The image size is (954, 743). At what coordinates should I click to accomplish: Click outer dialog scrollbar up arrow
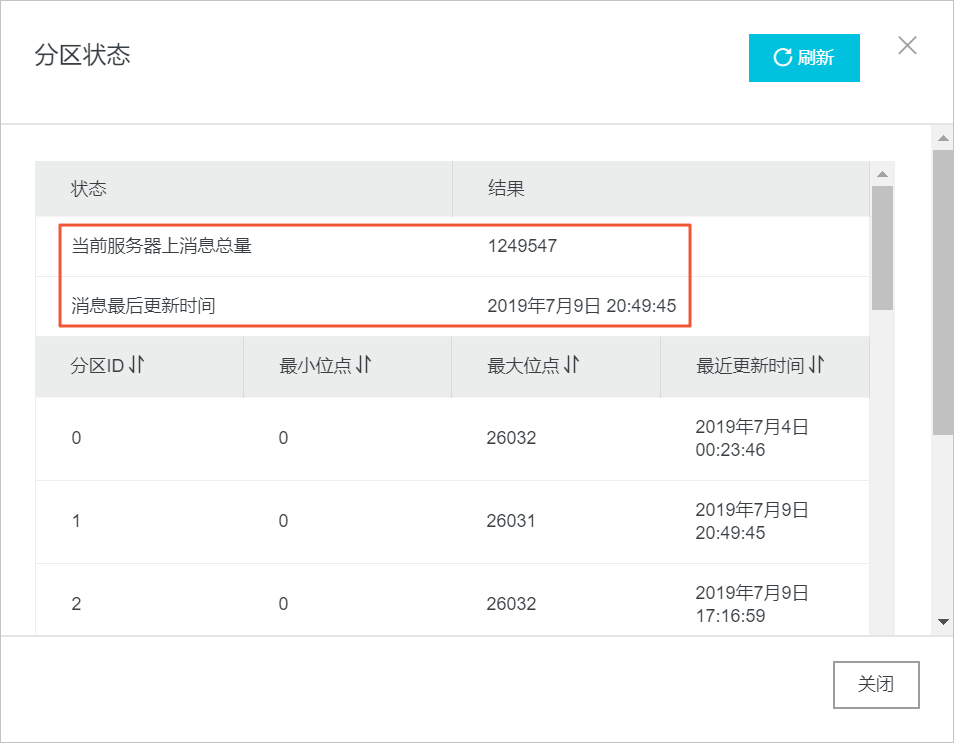pyautogui.click(x=943, y=138)
